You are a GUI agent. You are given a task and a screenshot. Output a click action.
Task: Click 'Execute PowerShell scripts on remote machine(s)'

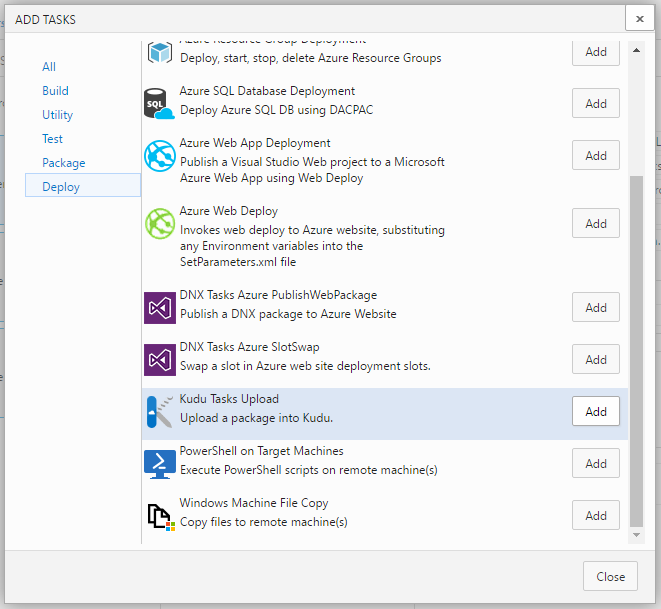click(309, 470)
